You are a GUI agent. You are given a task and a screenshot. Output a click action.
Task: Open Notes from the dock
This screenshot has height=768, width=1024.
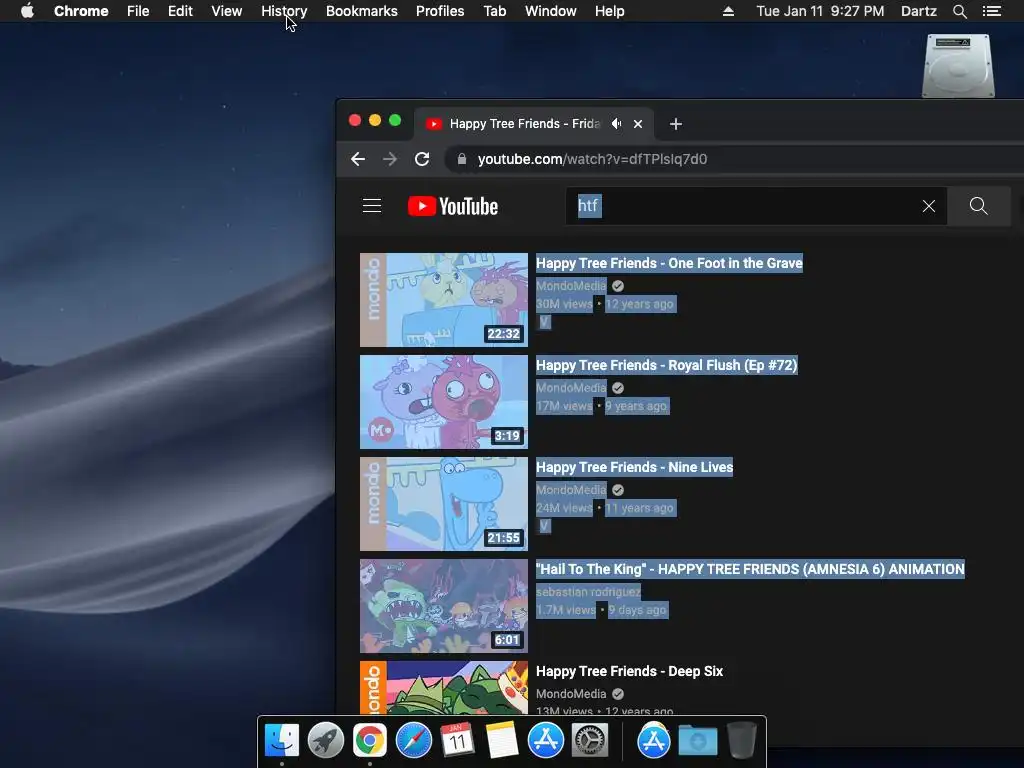tap(502, 740)
